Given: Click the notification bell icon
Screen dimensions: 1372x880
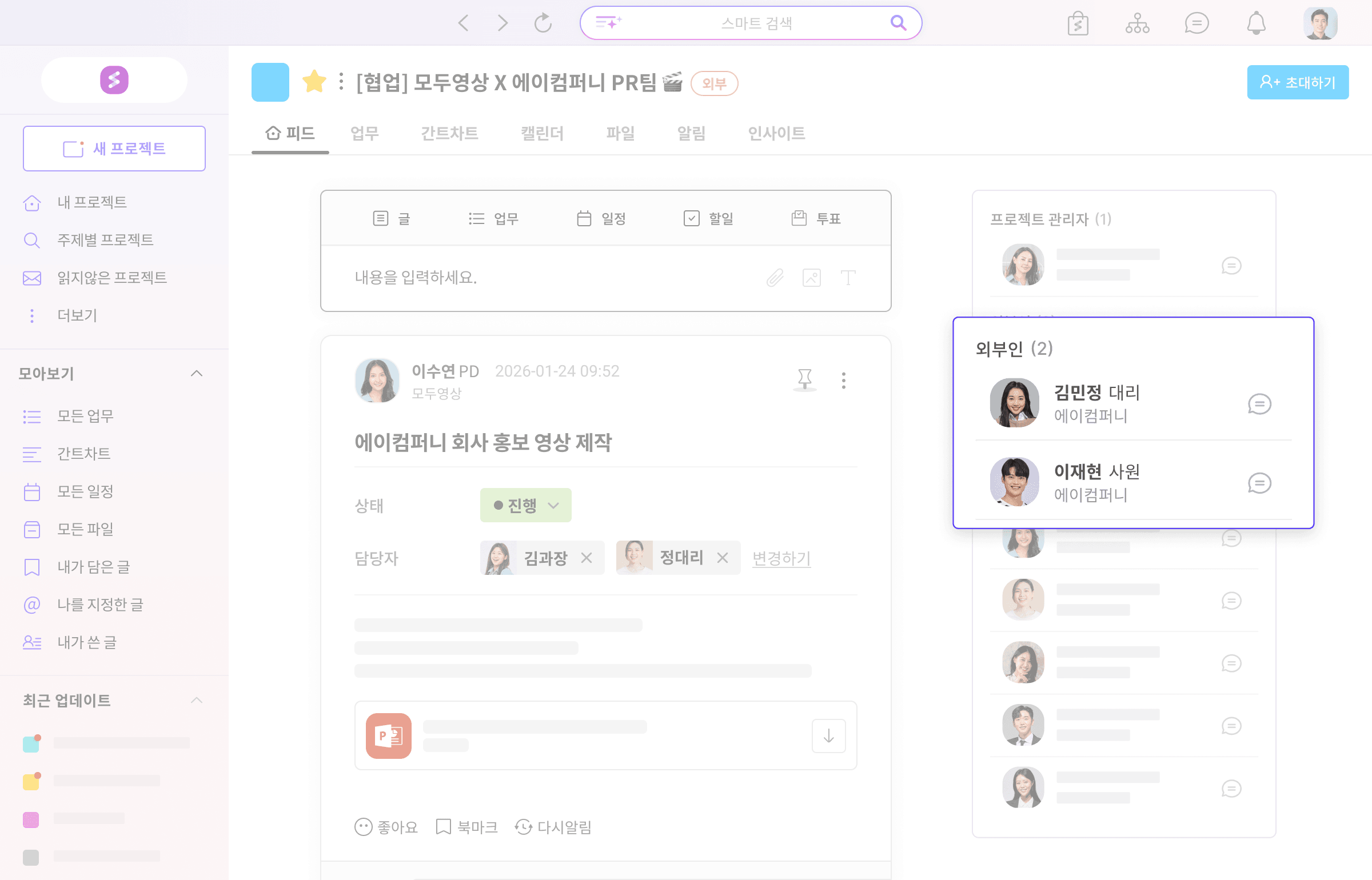Looking at the screenshot, I should tap(1256, 23).
